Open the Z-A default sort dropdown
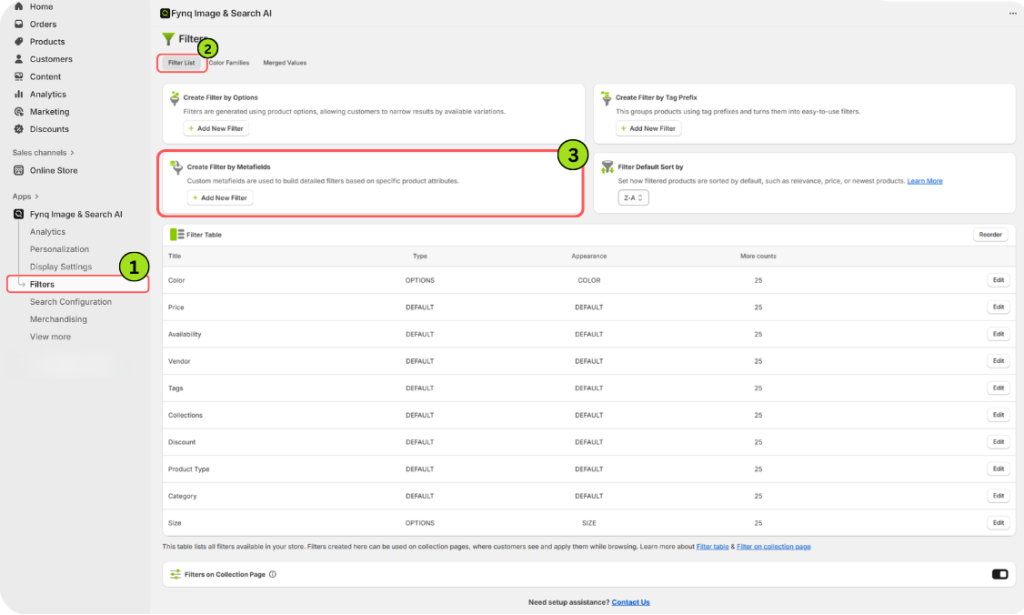This screenshot has width=1024, height=615. point(633,198)
